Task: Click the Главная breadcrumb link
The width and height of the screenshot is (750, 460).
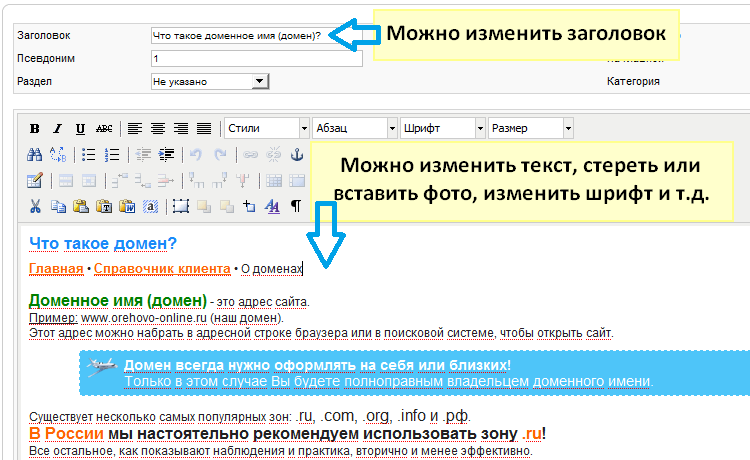Action: [x=56, y=269]
